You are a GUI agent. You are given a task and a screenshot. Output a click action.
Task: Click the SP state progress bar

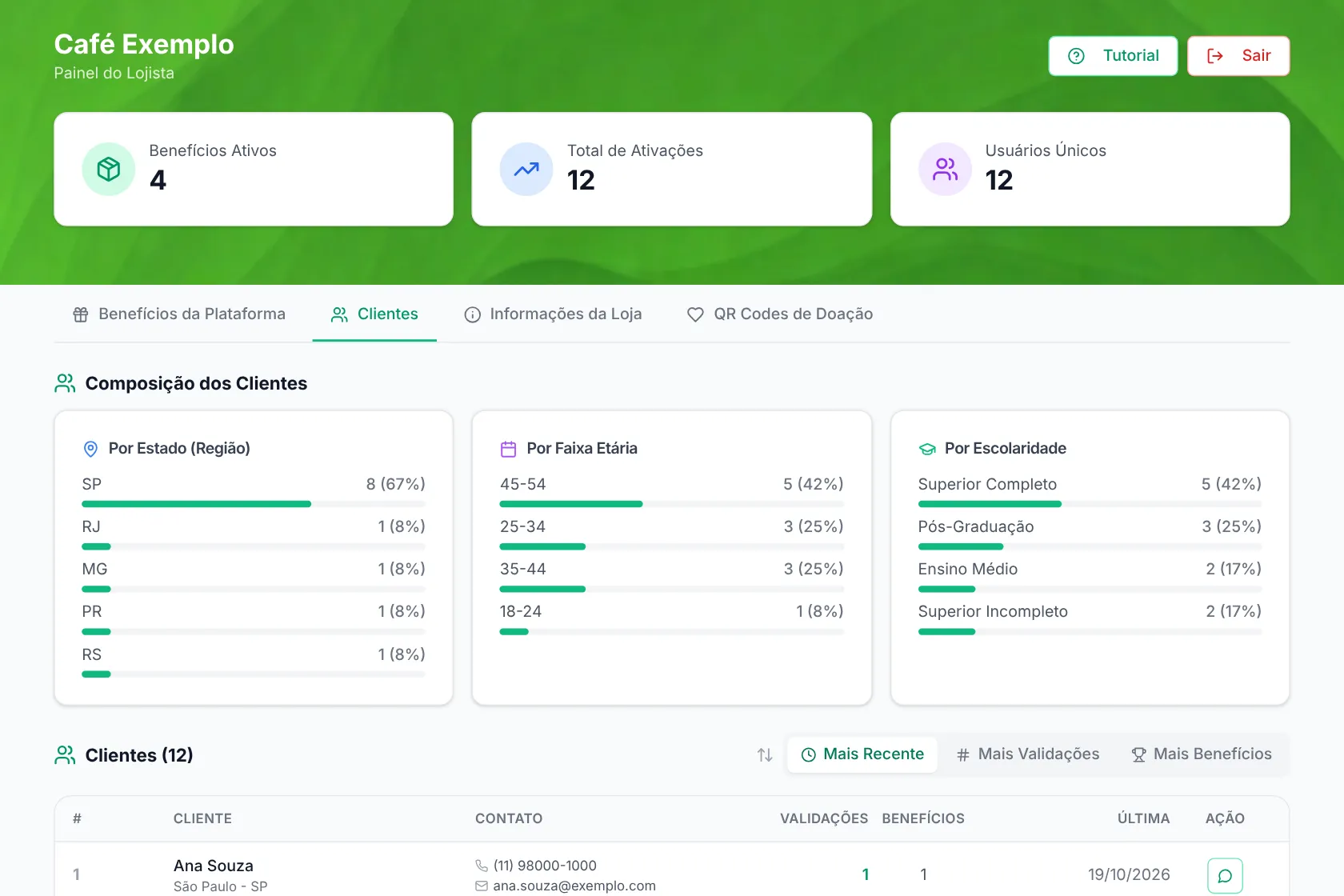coord(254,504)
